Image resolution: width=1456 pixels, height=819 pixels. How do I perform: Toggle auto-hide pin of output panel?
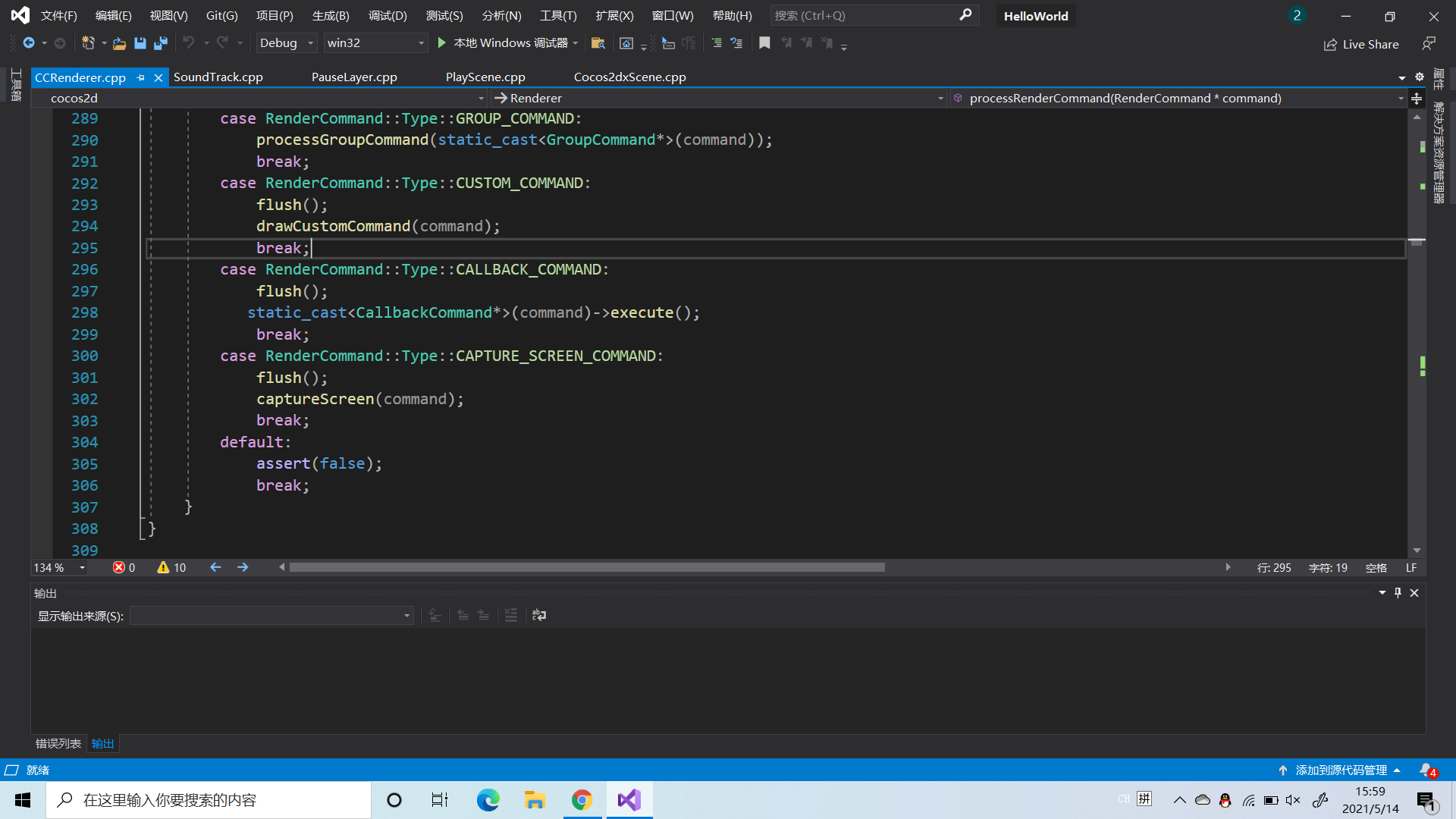pos(1398,593)
